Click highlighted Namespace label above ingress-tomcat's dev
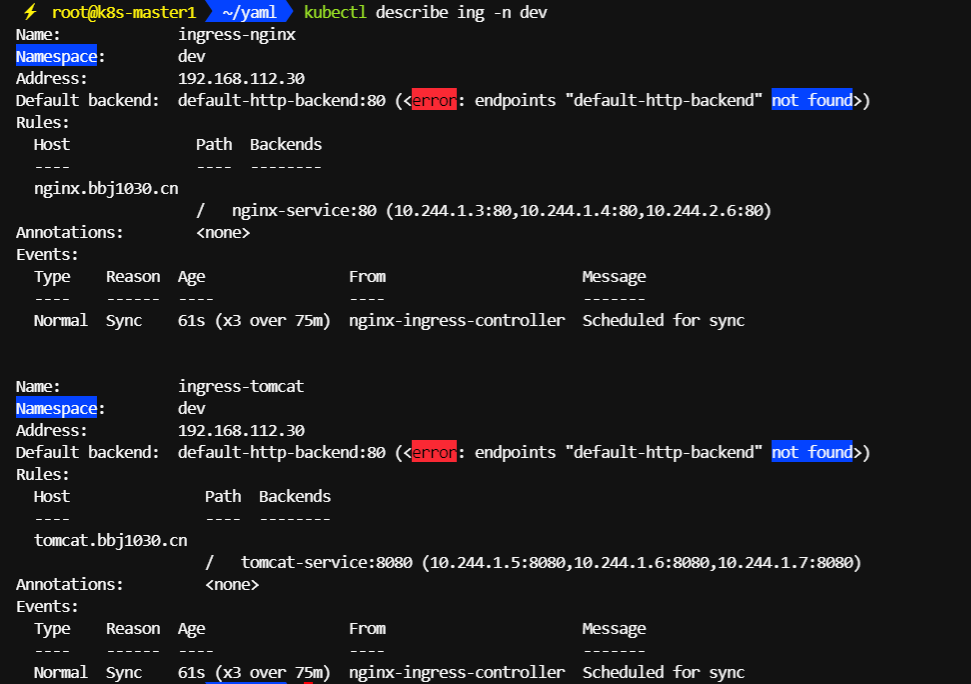Image resolution: width=971 pixels, height=684 pixels. 56,408
